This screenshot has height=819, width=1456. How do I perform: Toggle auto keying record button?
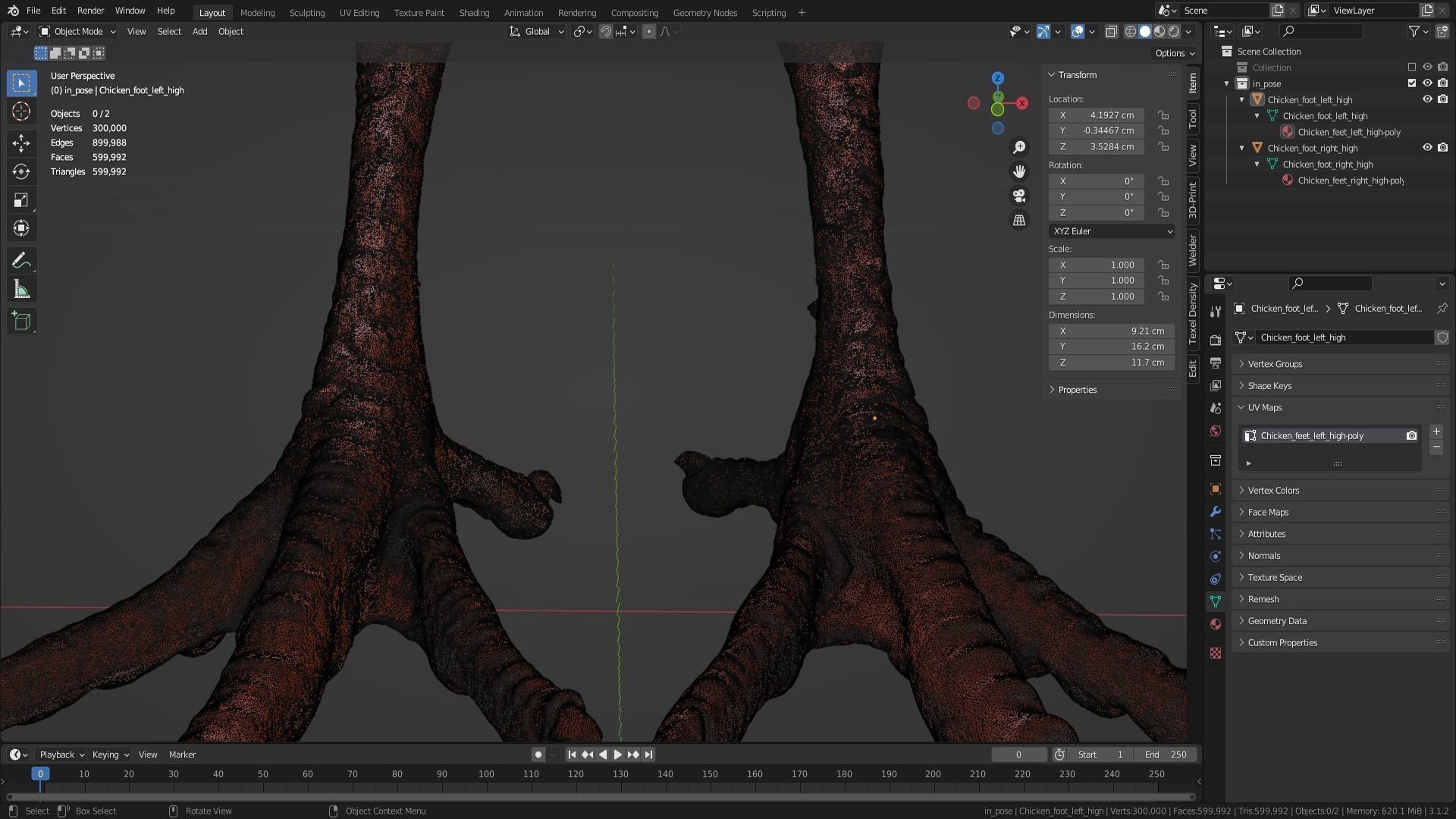538,755
